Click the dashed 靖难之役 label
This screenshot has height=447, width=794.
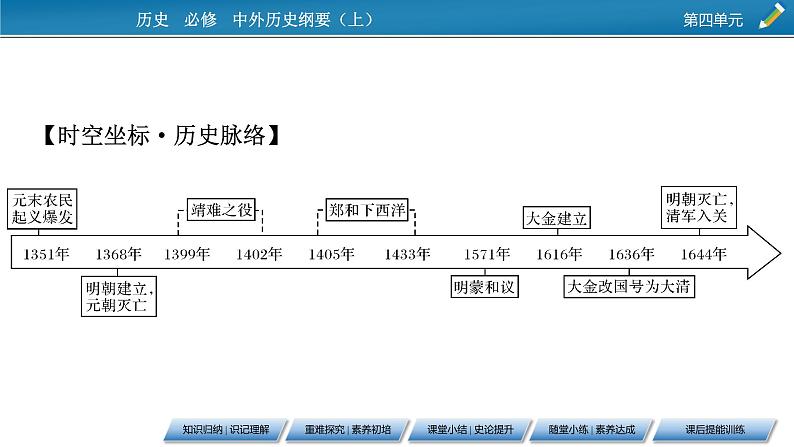(x=221, y=212)
